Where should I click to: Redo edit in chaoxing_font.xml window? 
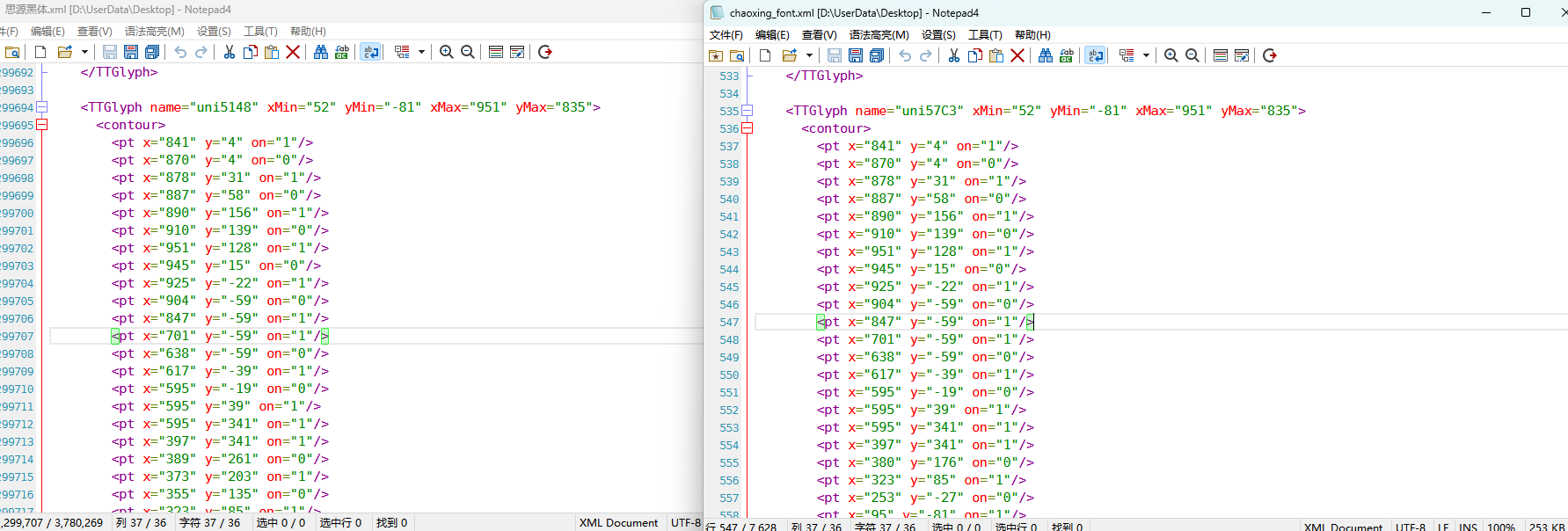click(x=926, y=55)
